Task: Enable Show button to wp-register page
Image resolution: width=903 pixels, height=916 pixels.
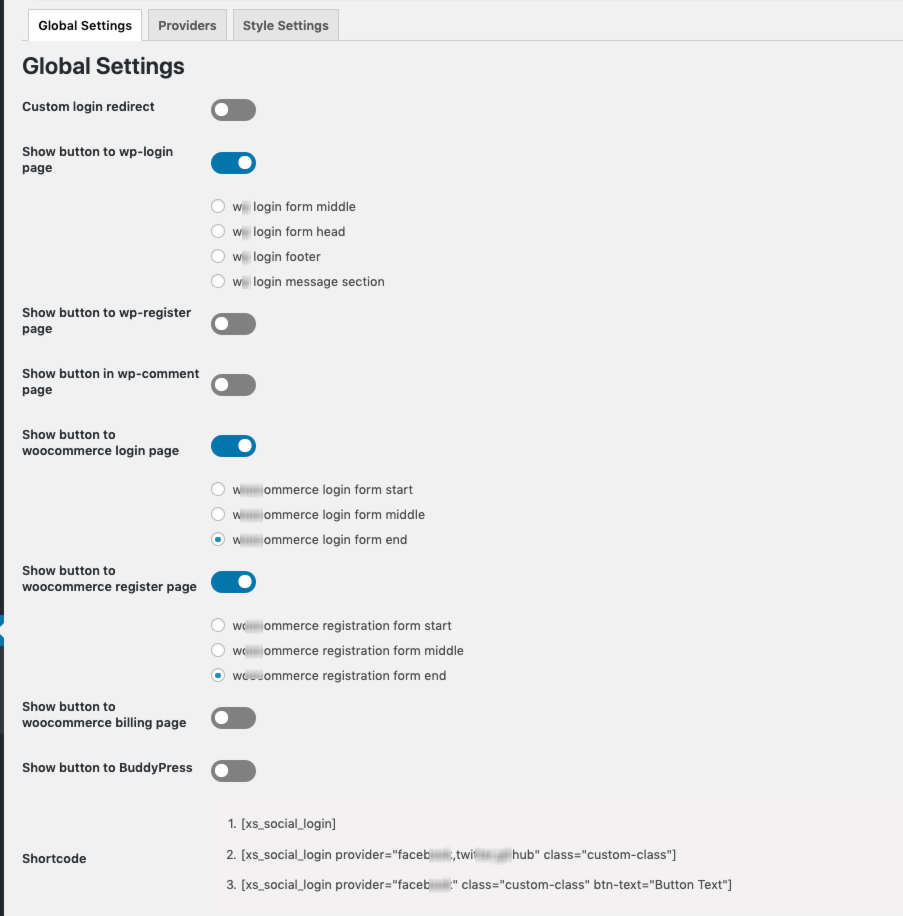Action: click(233, 324)
